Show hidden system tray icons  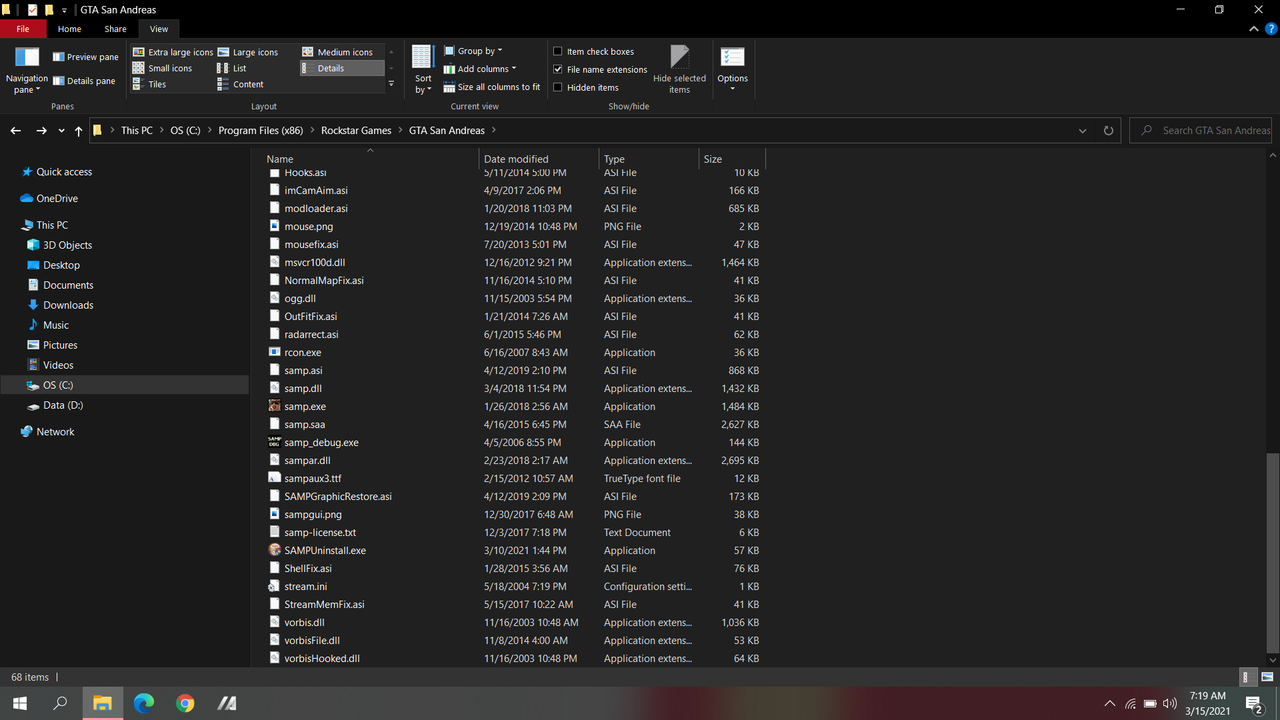click(x=1109, y=704)
